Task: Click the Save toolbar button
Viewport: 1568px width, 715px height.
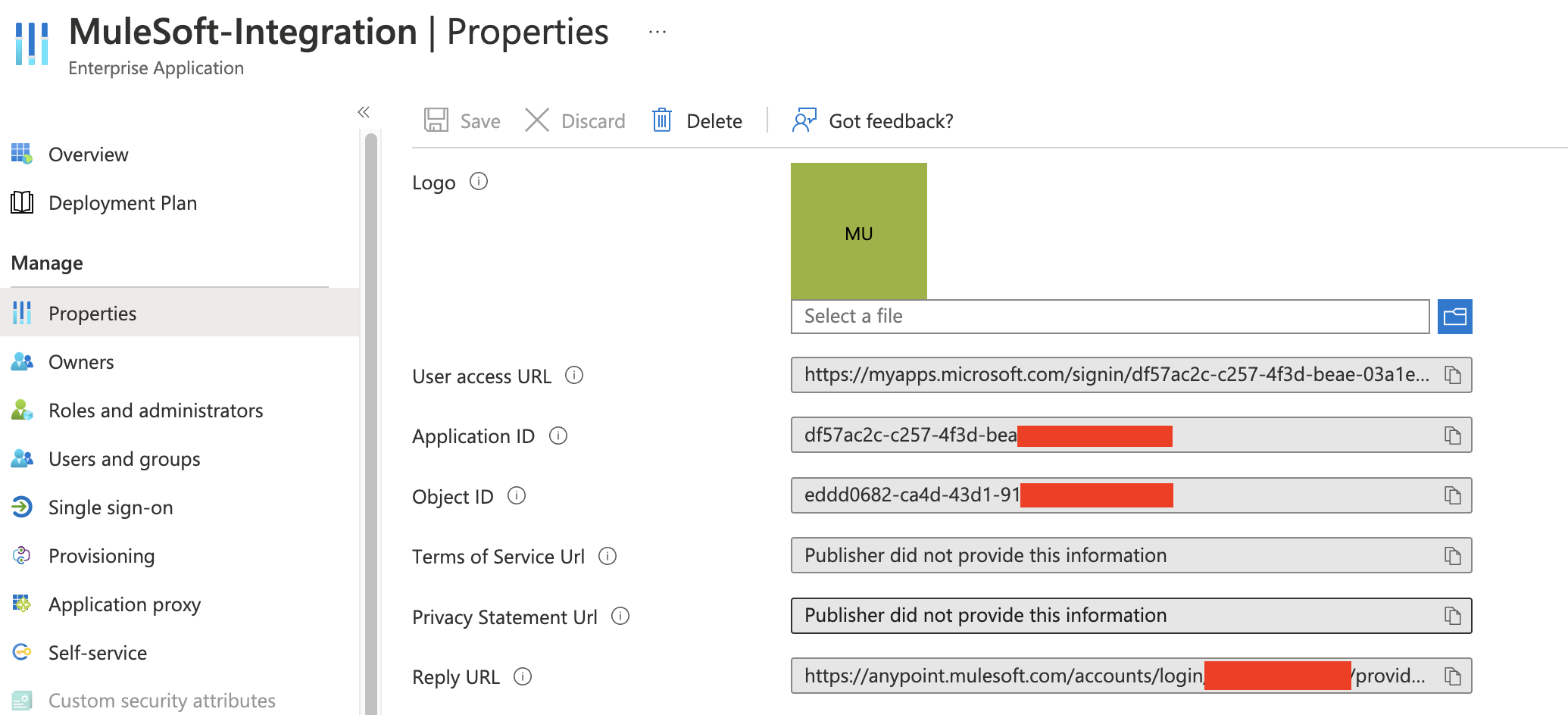Action: (x=463, y=121)
